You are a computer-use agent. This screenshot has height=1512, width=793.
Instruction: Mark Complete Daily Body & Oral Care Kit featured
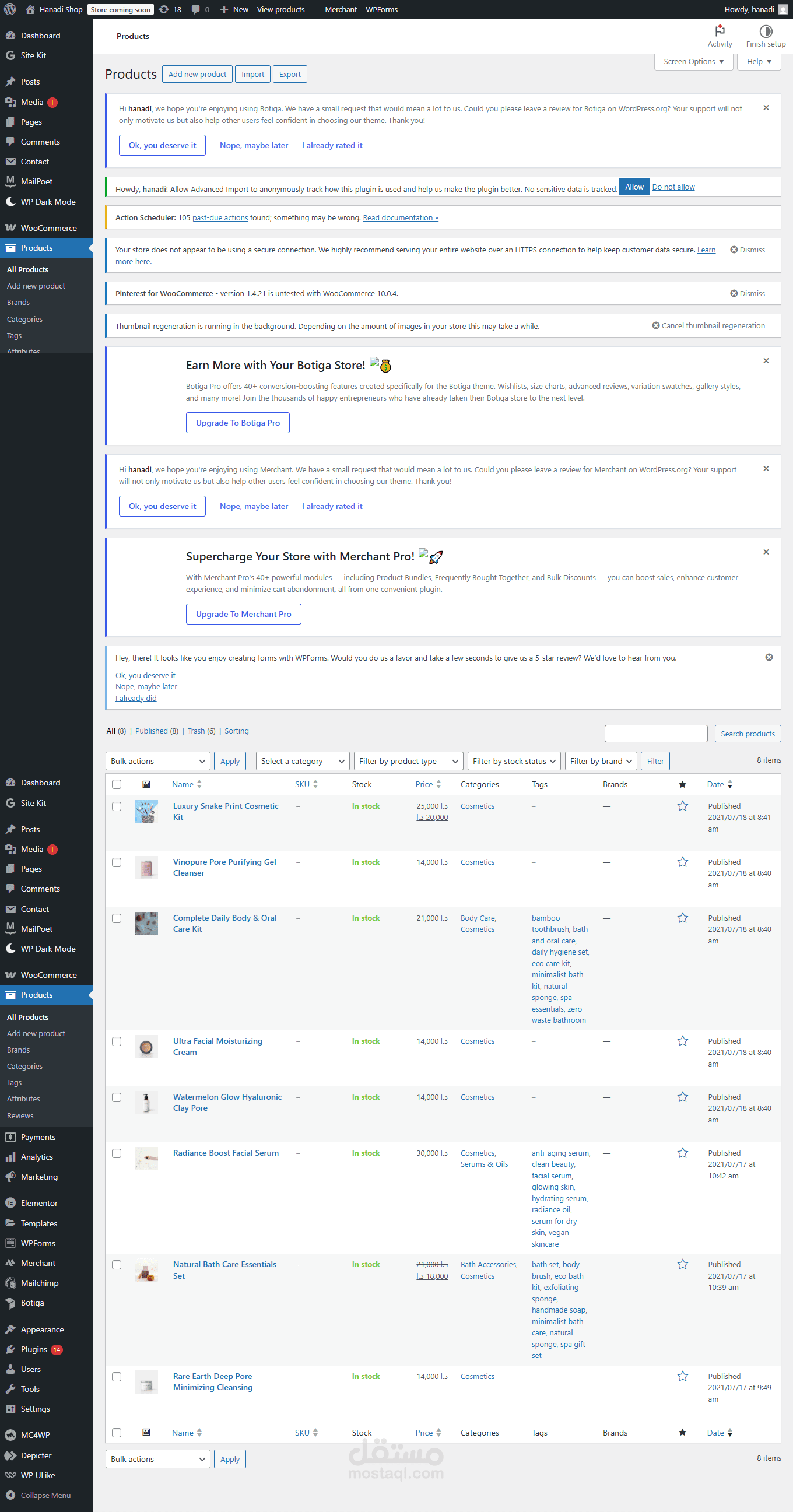682,917
